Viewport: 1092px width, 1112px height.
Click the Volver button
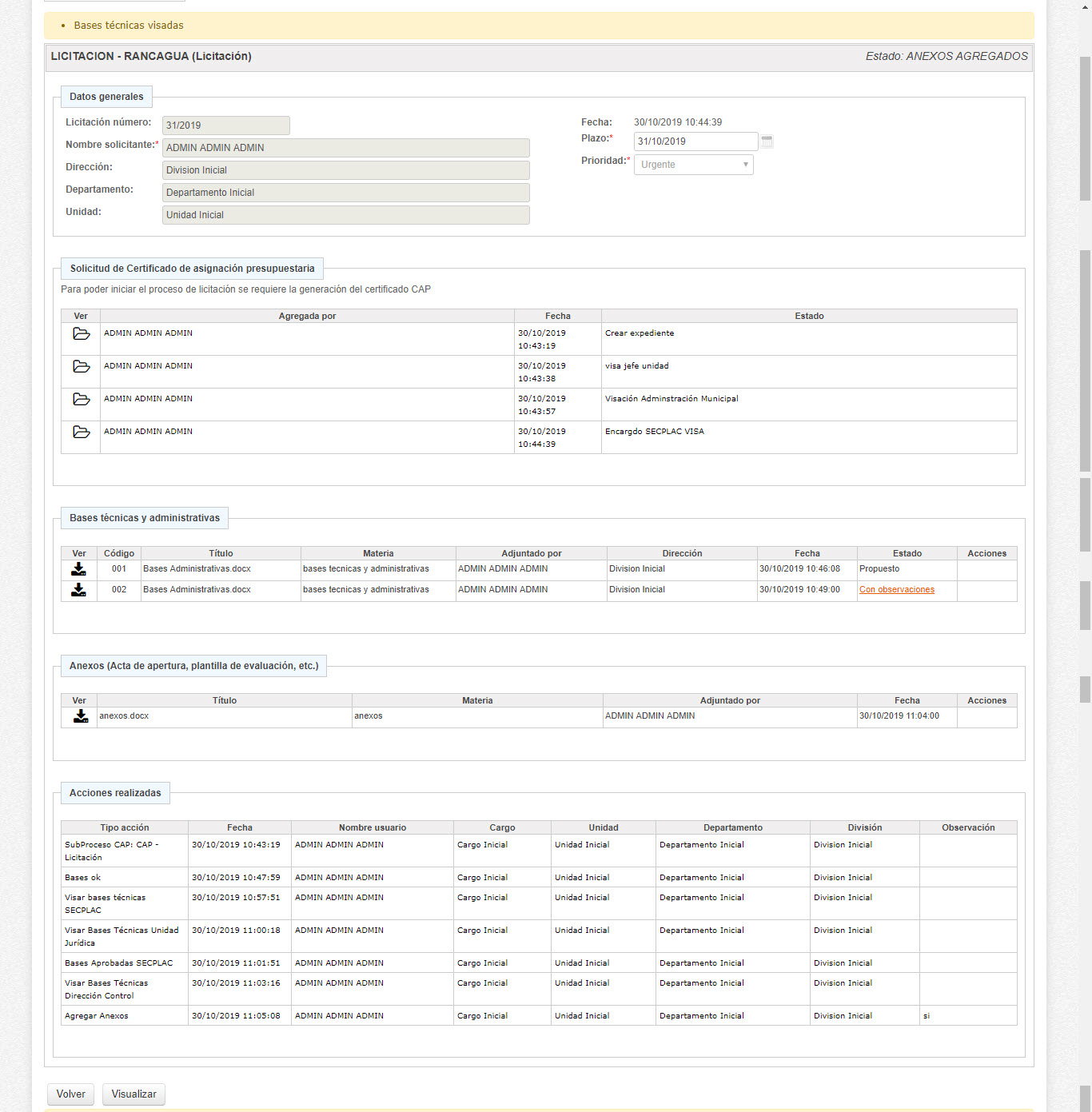pos(70,1094)
